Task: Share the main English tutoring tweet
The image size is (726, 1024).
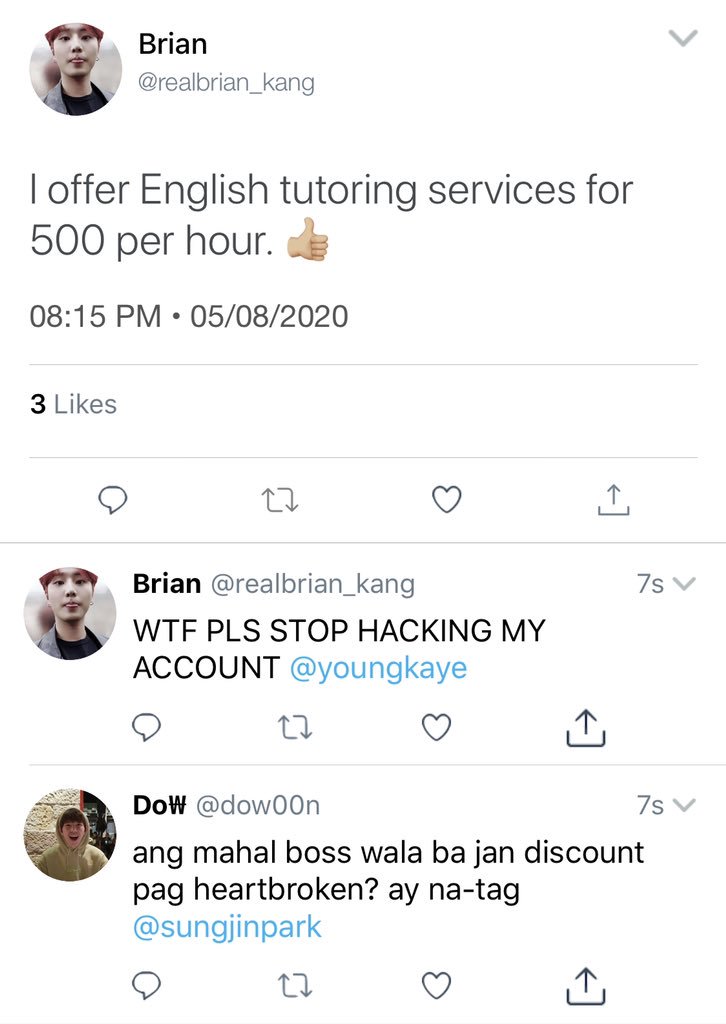Action: [x=614, y=500]
